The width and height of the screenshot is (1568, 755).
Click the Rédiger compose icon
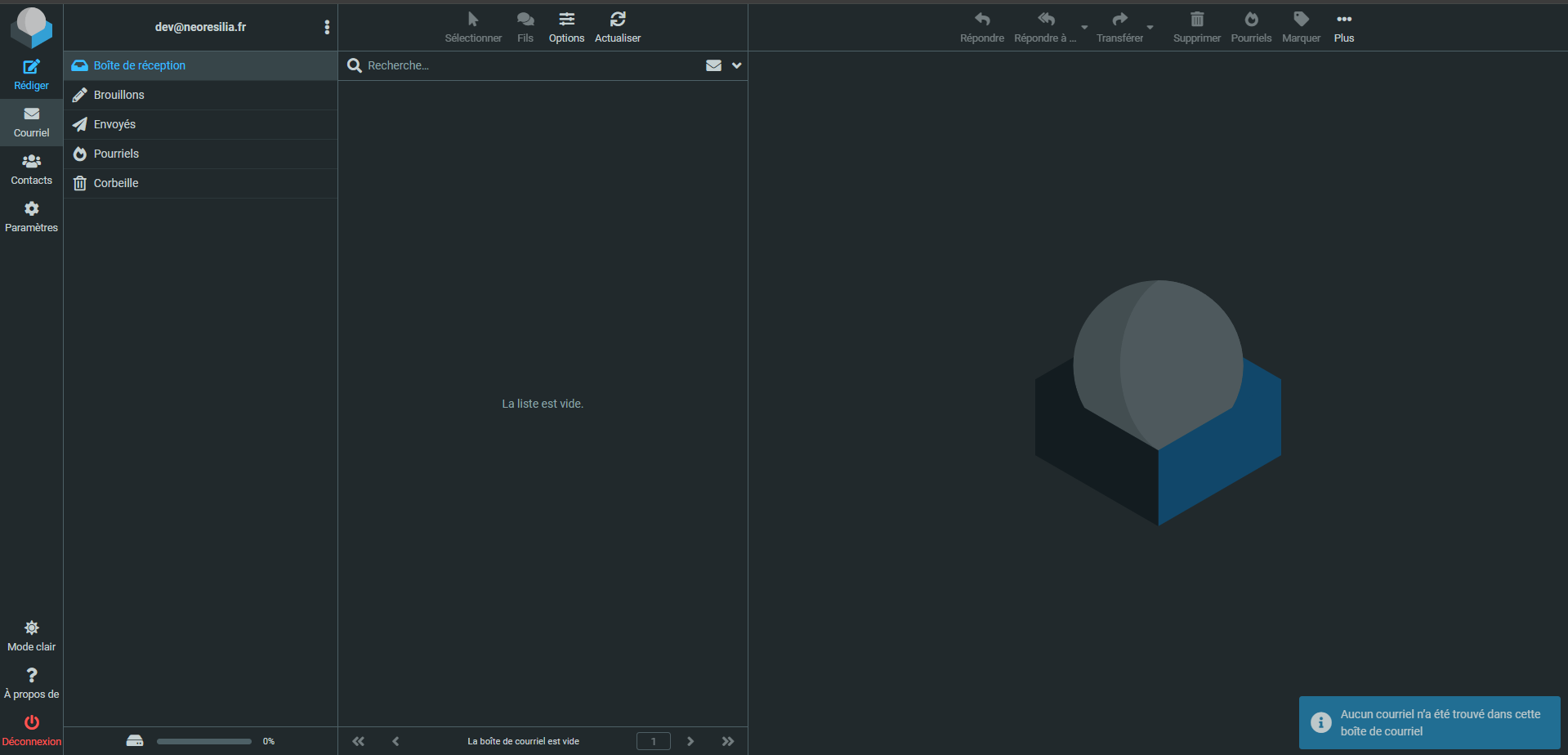31,67
